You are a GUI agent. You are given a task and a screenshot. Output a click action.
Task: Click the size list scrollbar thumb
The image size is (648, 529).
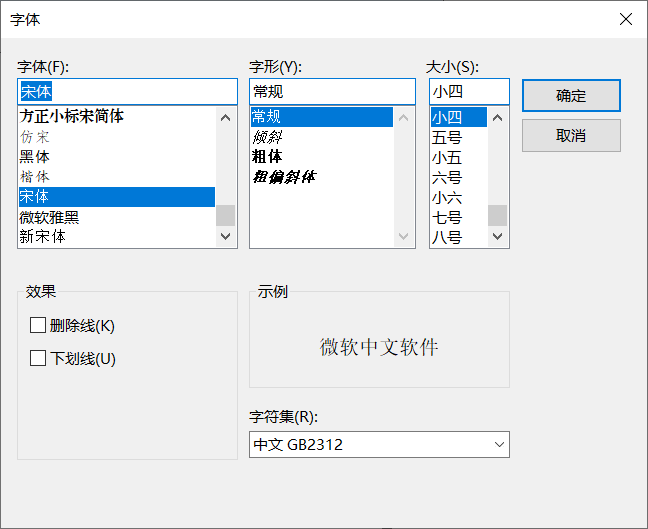498,215
